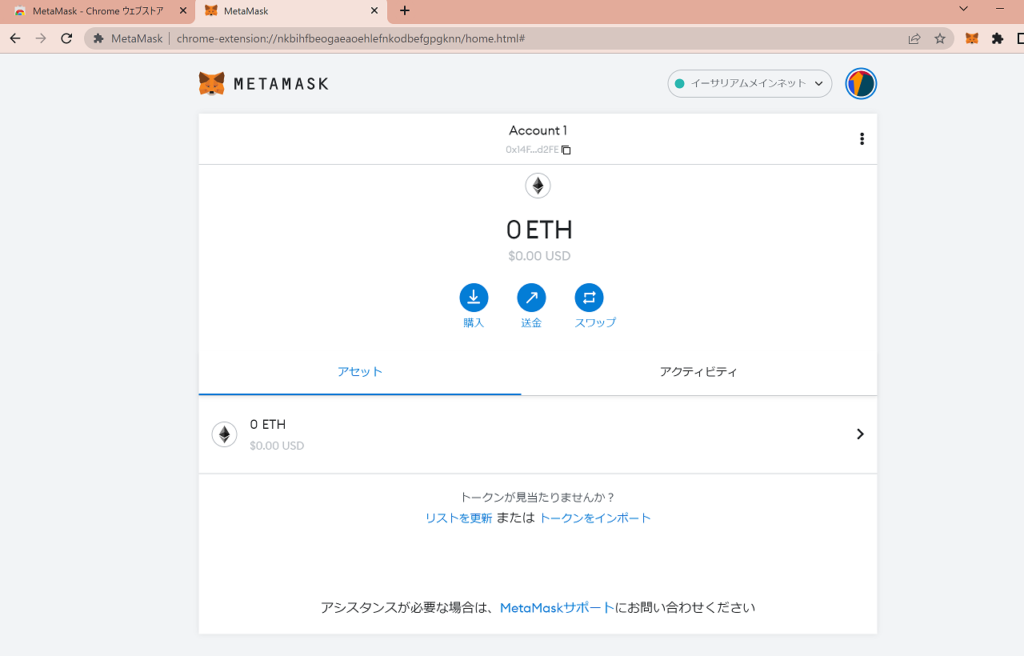Screen dimensions: 1024x656
Task: Close the MetaMask Chrome ウェブストア tab
Action: tap(183, 11)
